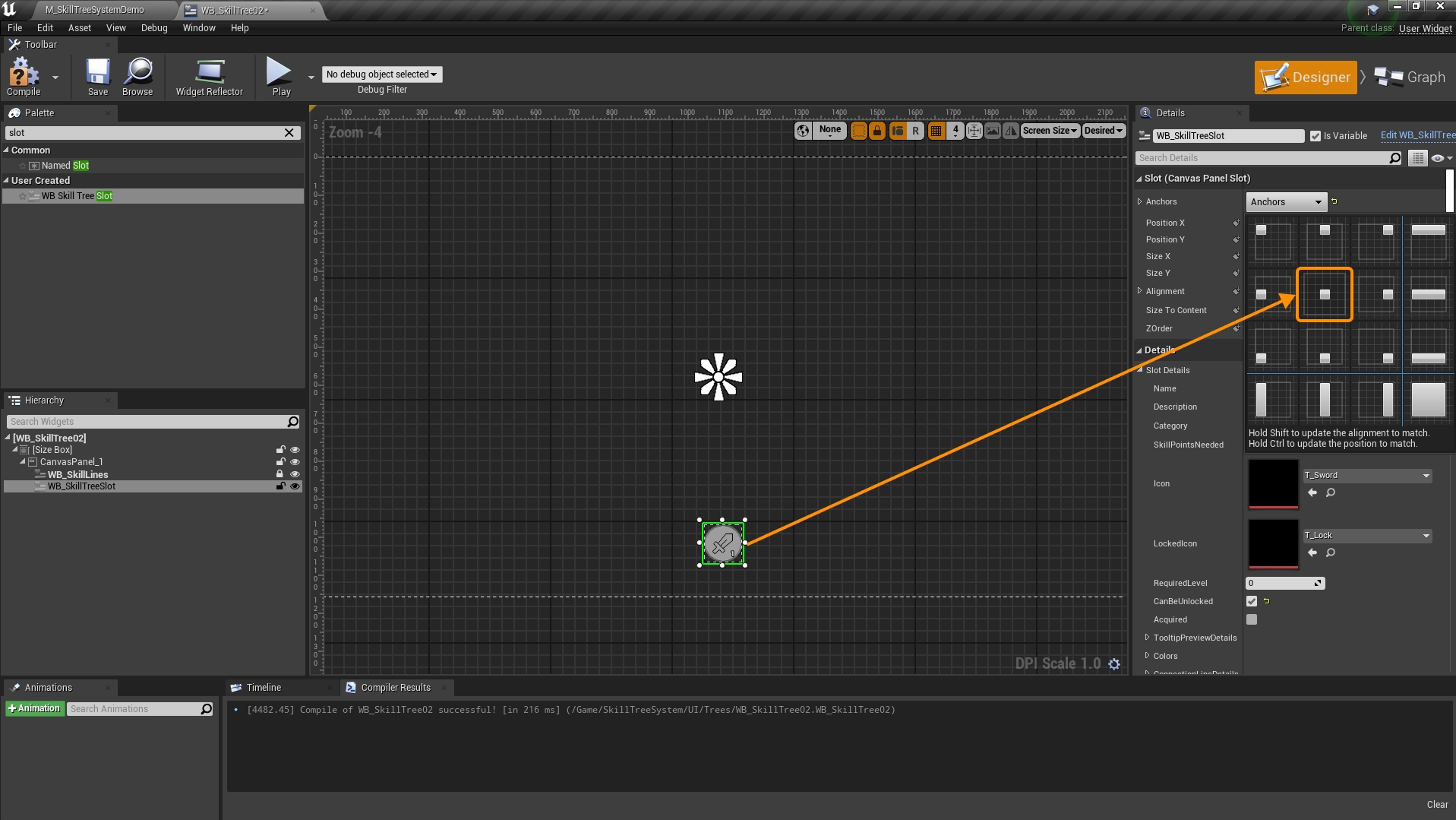The image size is (1456, 820).
Task: Enable the Acquired checkbox
Action: point(1252,619)
